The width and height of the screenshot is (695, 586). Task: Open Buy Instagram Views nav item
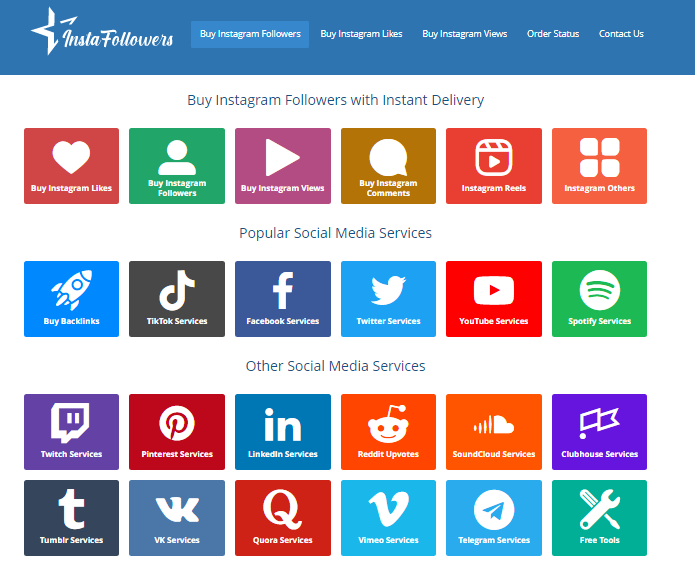click(465, 34)
